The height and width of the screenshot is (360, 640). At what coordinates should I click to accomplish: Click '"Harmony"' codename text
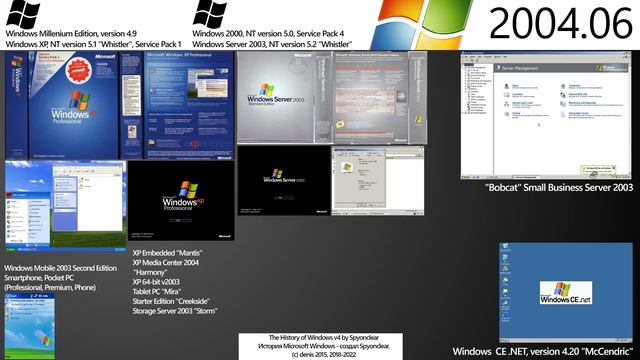[150, 272]
